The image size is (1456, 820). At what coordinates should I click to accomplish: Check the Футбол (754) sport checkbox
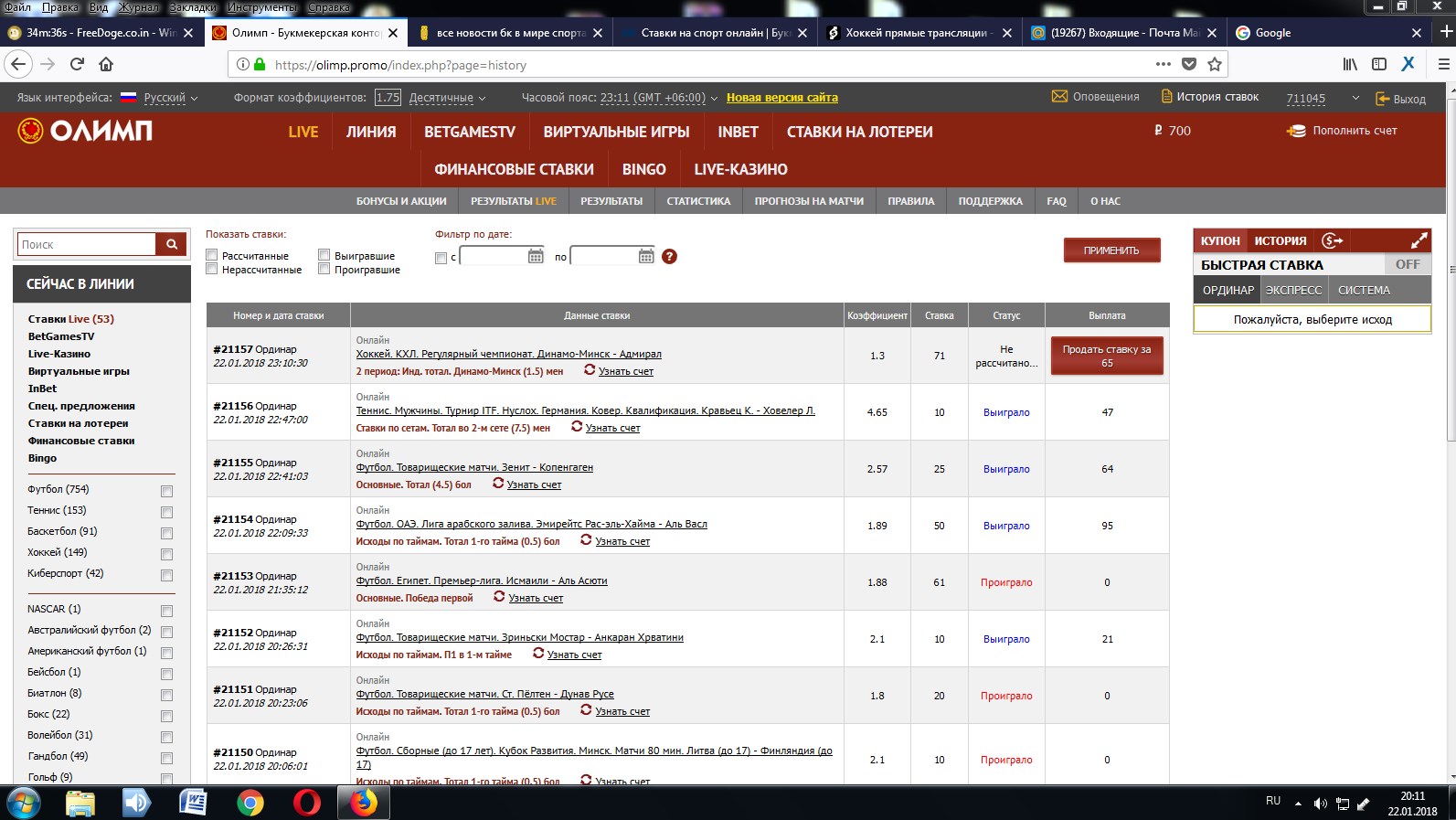[166, 491]
